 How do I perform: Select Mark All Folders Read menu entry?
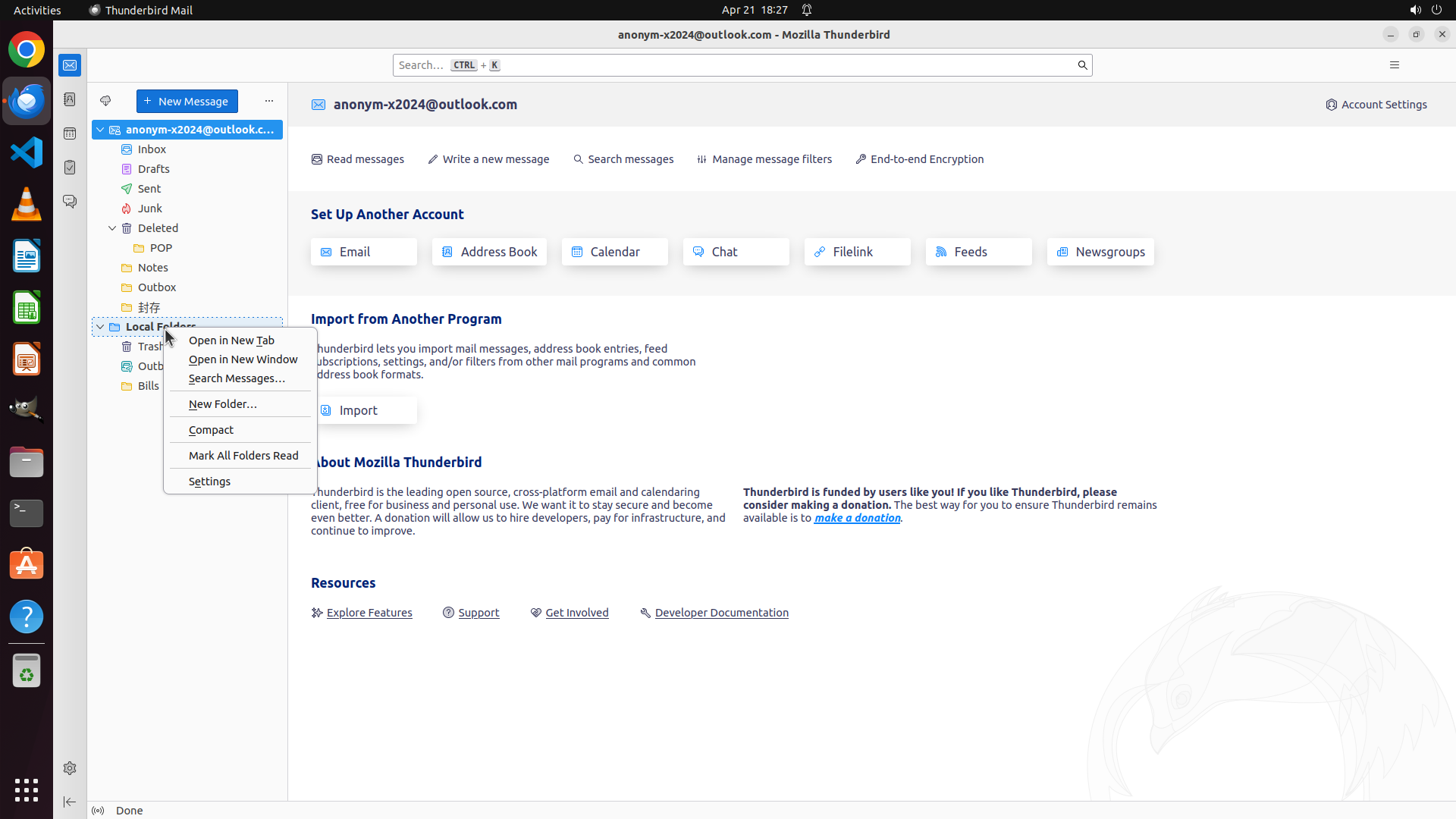[243, 456]
